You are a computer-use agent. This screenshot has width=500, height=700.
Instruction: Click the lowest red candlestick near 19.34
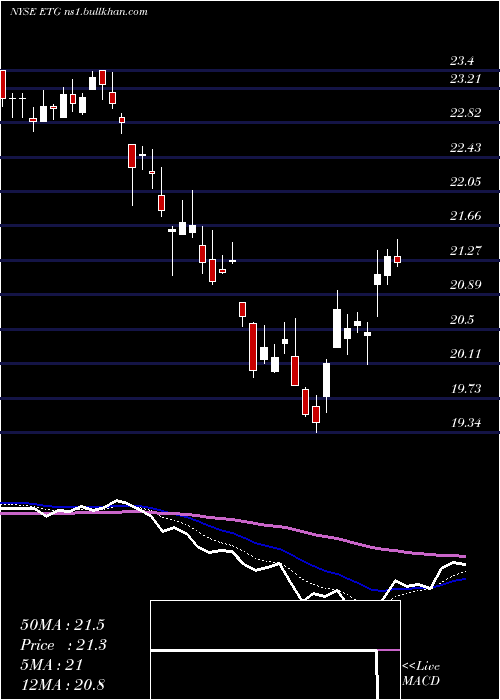pos(316,414)
